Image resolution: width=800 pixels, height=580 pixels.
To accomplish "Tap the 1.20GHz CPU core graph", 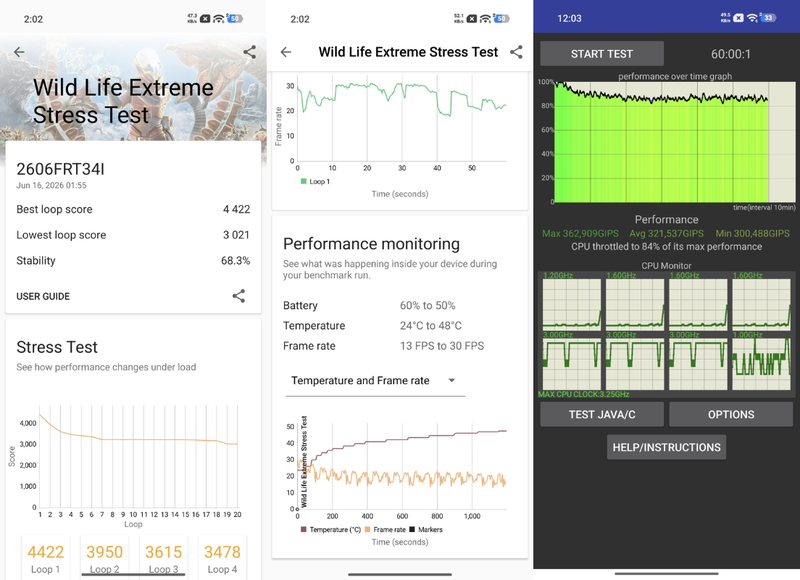I will [x=571, y=303].
